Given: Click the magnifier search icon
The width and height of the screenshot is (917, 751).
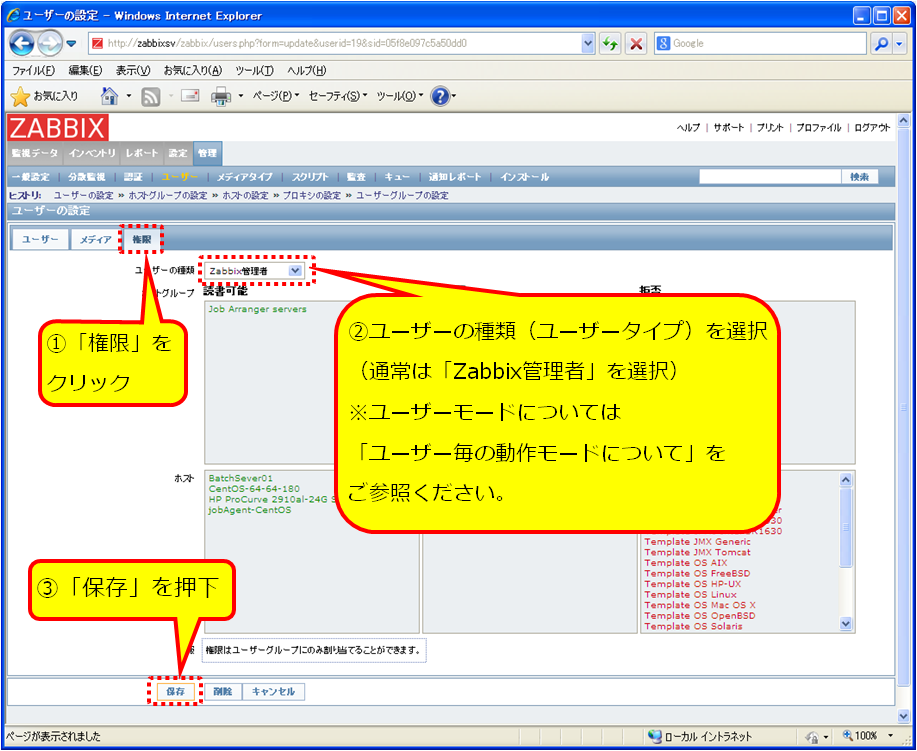Looking at the screenshot, I should point(881,44).
